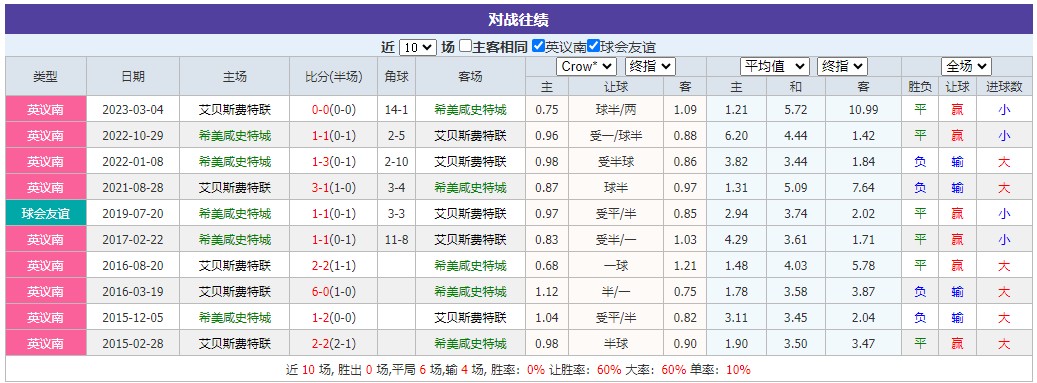This screenshot has width=1037, height=383.
Task: Click handicap 一球 on 2016-08-20 row
Action: tap(616, 265)
